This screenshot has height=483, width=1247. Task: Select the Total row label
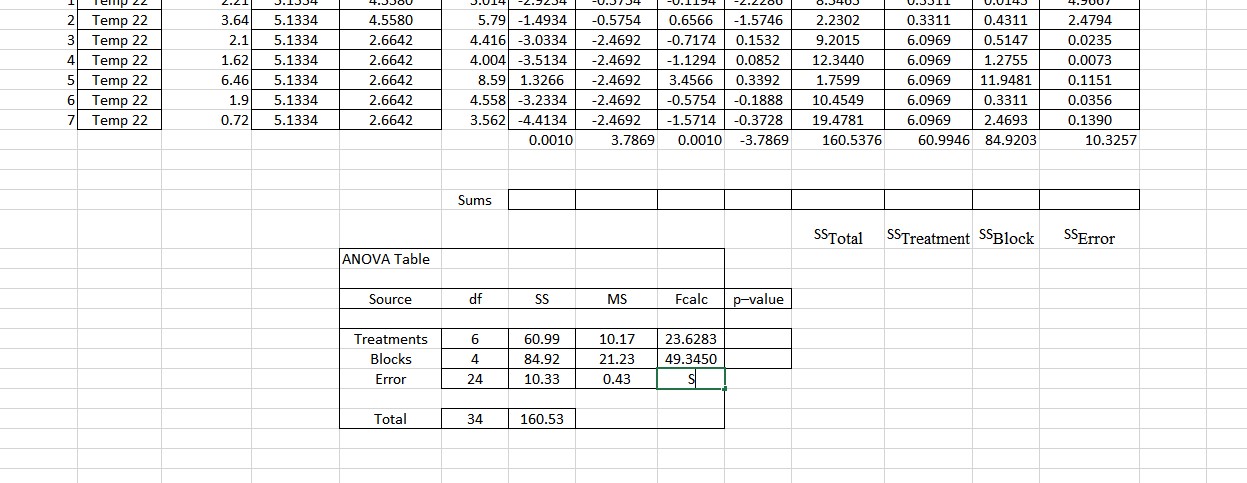pos(390,419)
